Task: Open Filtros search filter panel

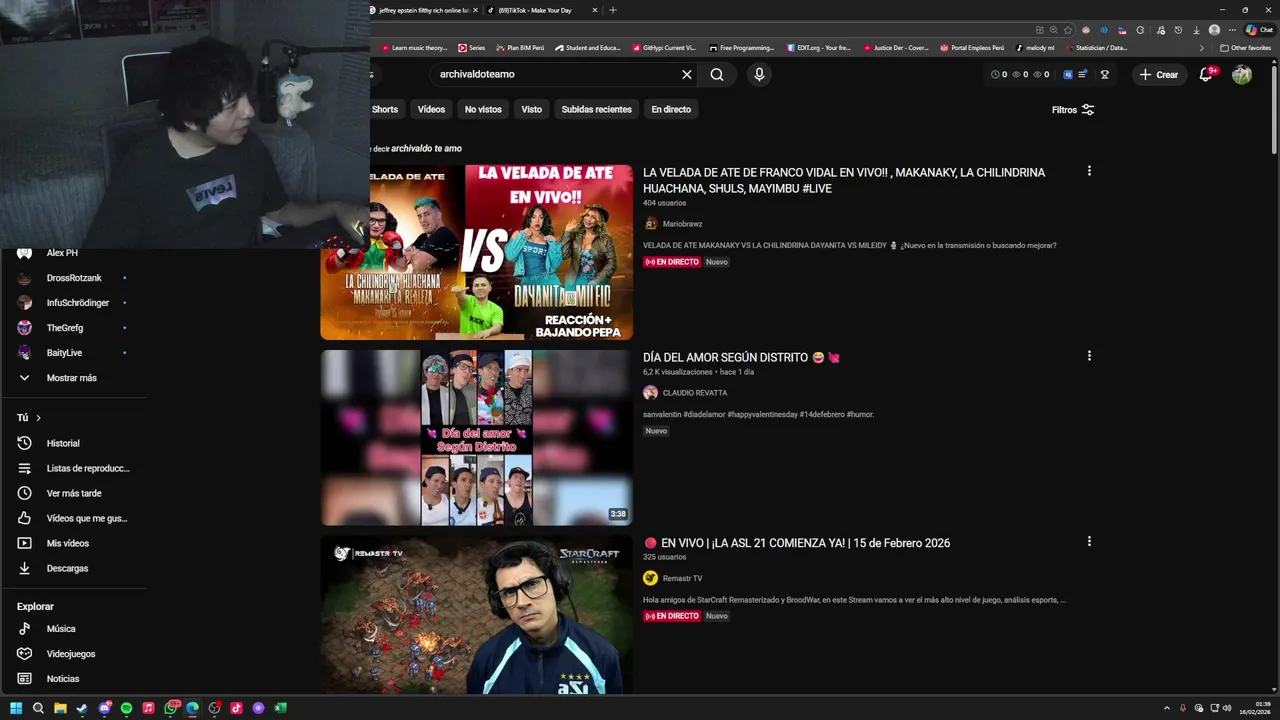Action: pos(1073,110)
